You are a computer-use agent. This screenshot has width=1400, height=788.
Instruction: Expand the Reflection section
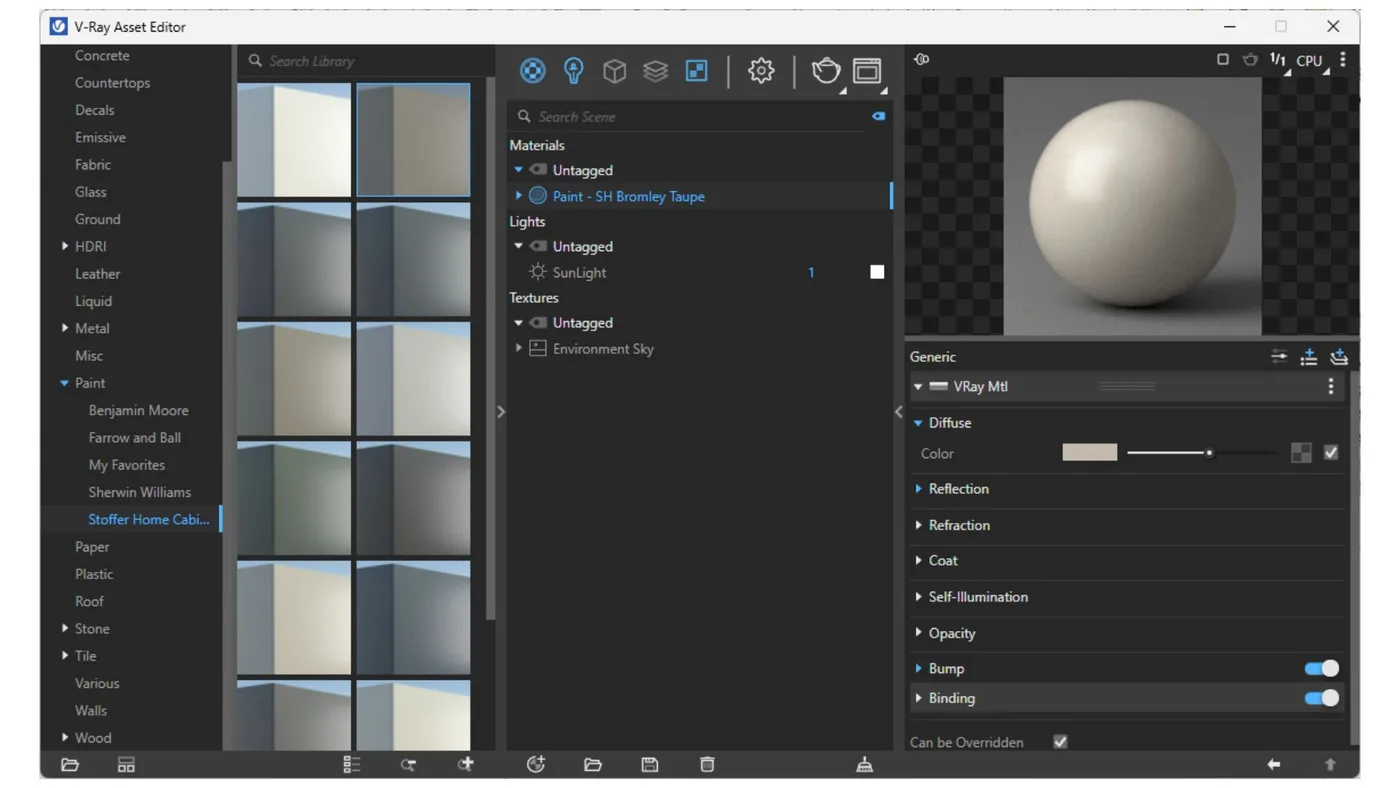click(919, 489)
